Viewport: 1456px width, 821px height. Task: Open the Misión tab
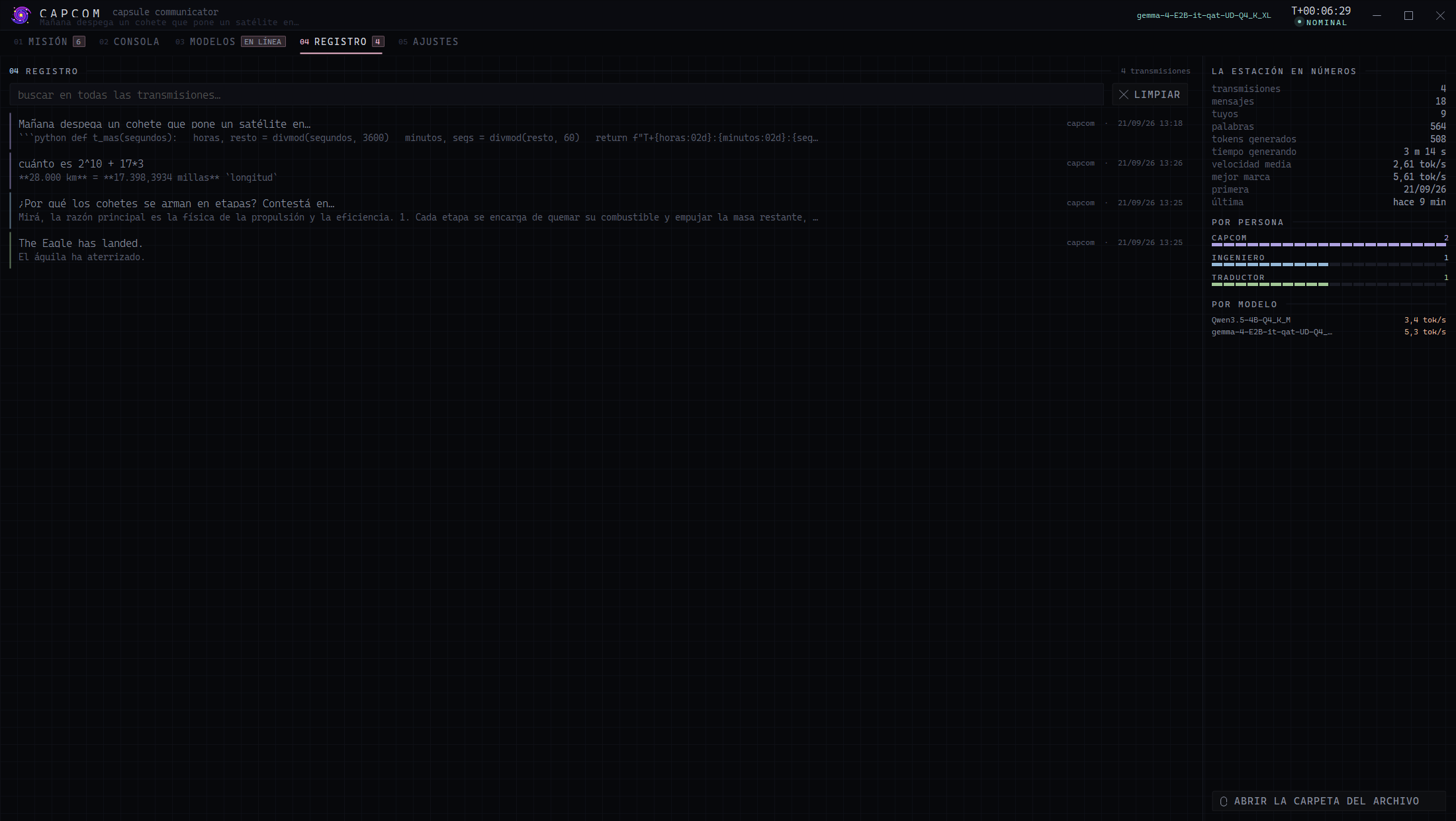pyautogui.click(x=50, y=42)
